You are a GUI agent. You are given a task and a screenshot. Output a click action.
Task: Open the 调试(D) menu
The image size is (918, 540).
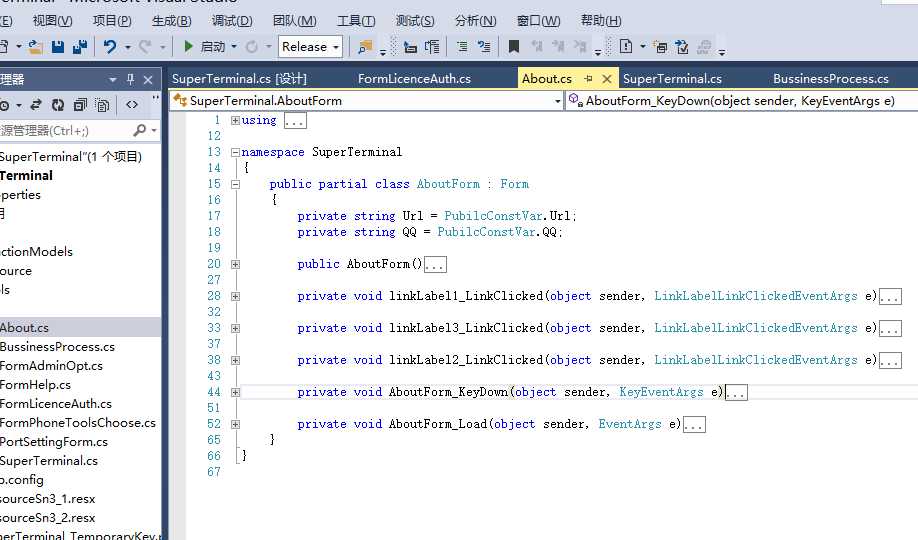click(x=232, y=21)
